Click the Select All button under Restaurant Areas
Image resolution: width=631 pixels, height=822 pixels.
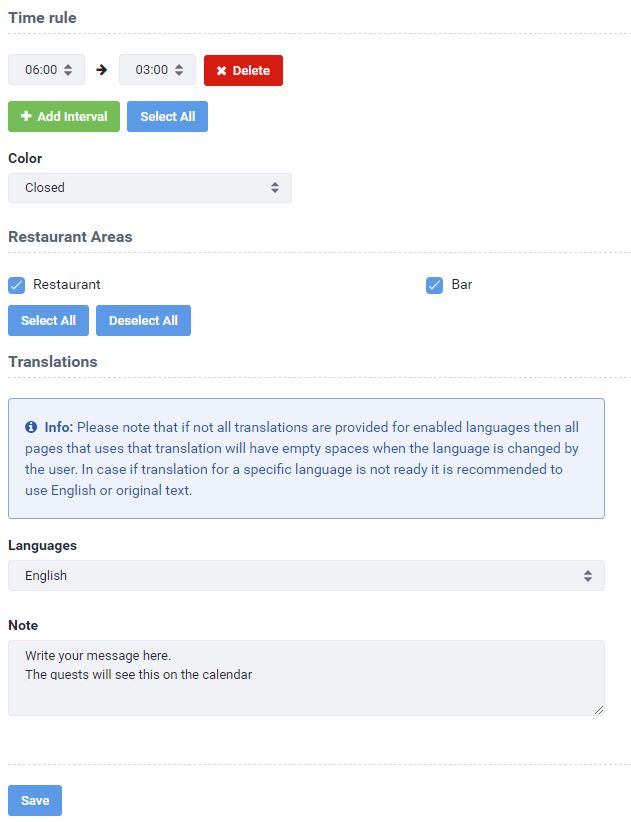coord(48,320)
